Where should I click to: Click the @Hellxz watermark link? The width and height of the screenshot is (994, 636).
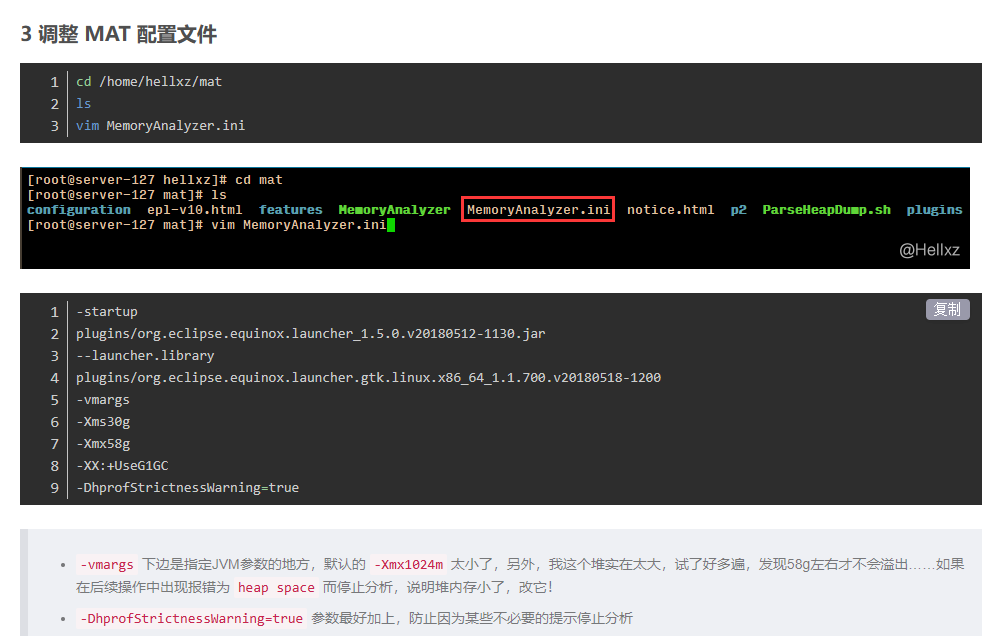pos(932,250)
